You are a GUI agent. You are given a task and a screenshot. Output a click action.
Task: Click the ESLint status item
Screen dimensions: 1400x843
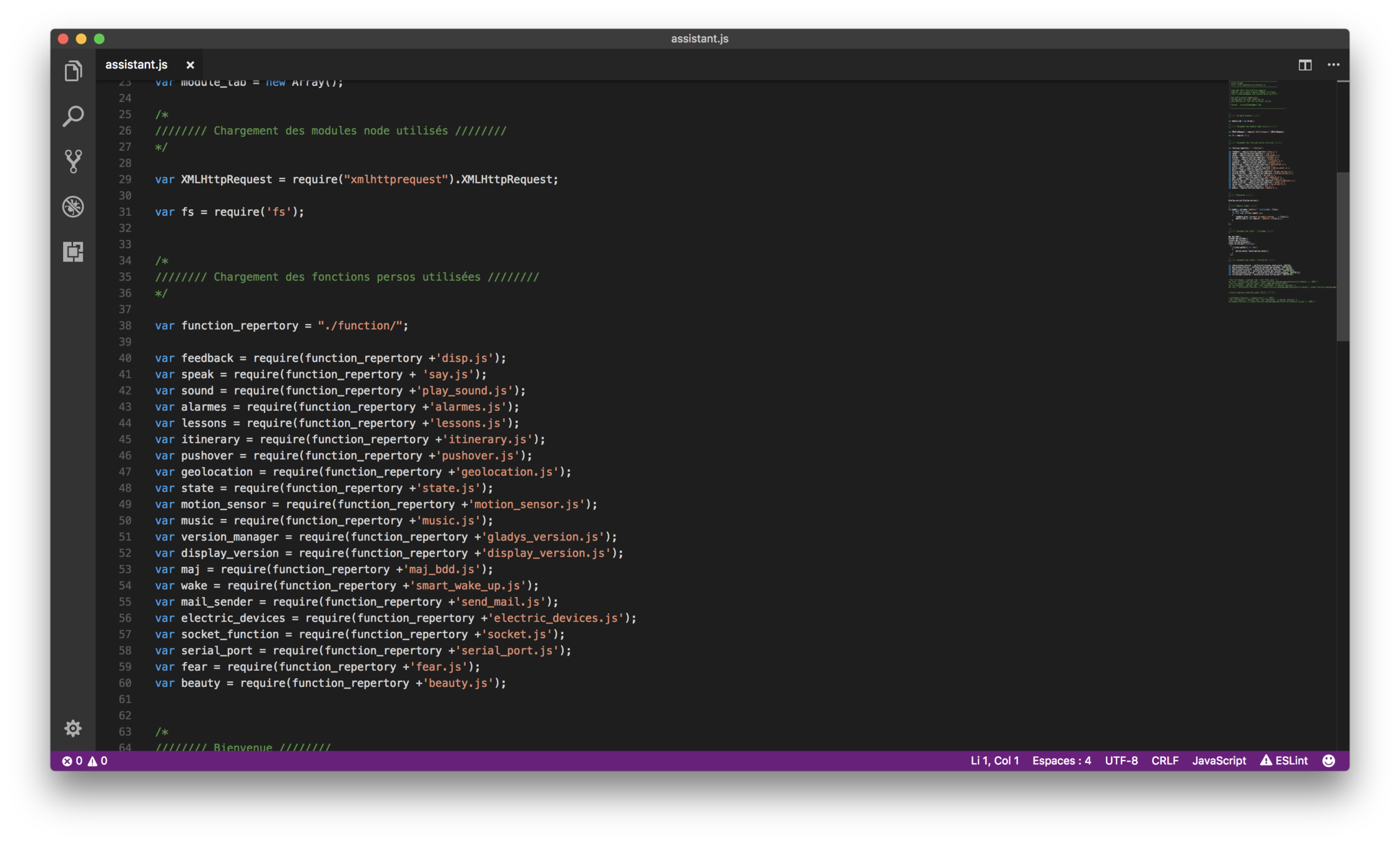click(1284, 761)
